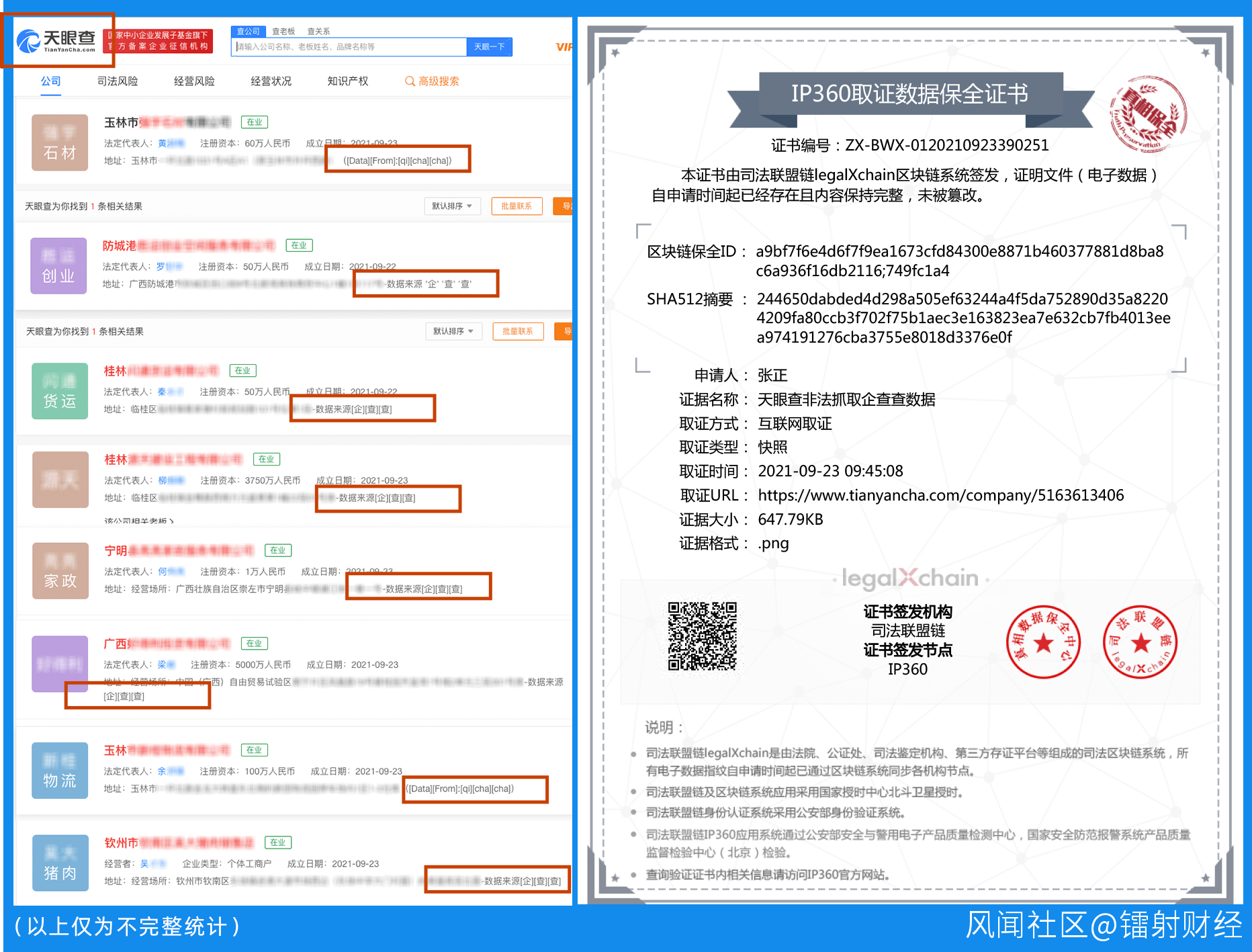
Task: Click evidence name 天眼查非法抓取企查查数据
Action: click(x=846, y=400)
